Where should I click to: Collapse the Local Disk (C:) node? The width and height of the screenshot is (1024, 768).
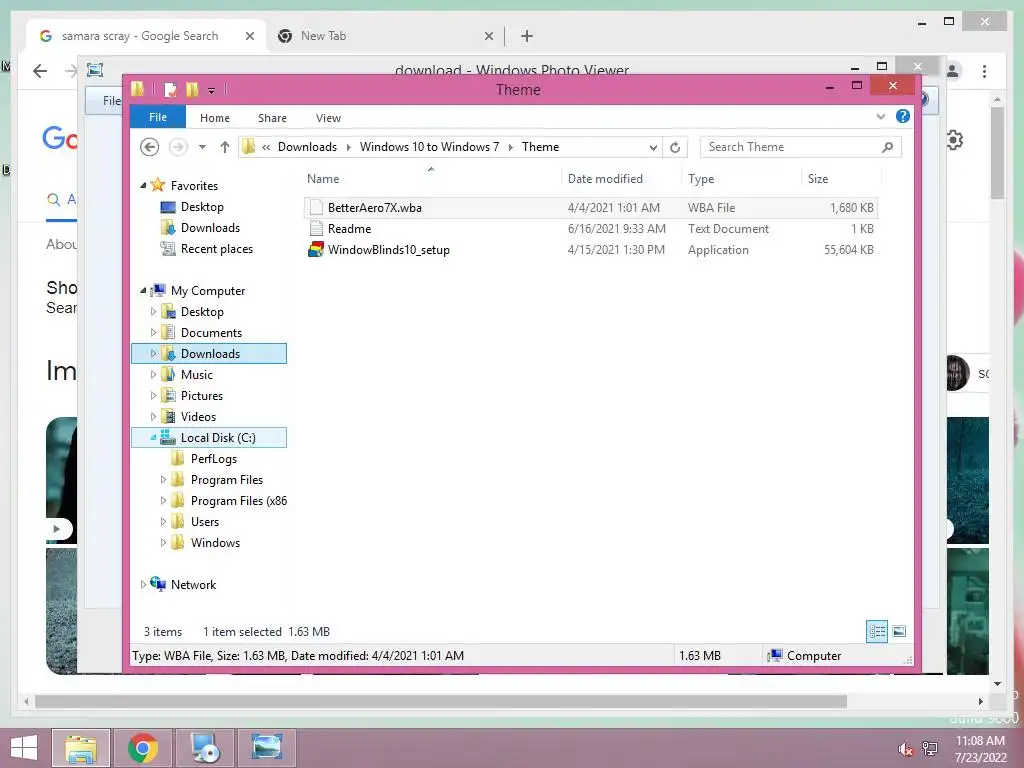pos(153,438)
